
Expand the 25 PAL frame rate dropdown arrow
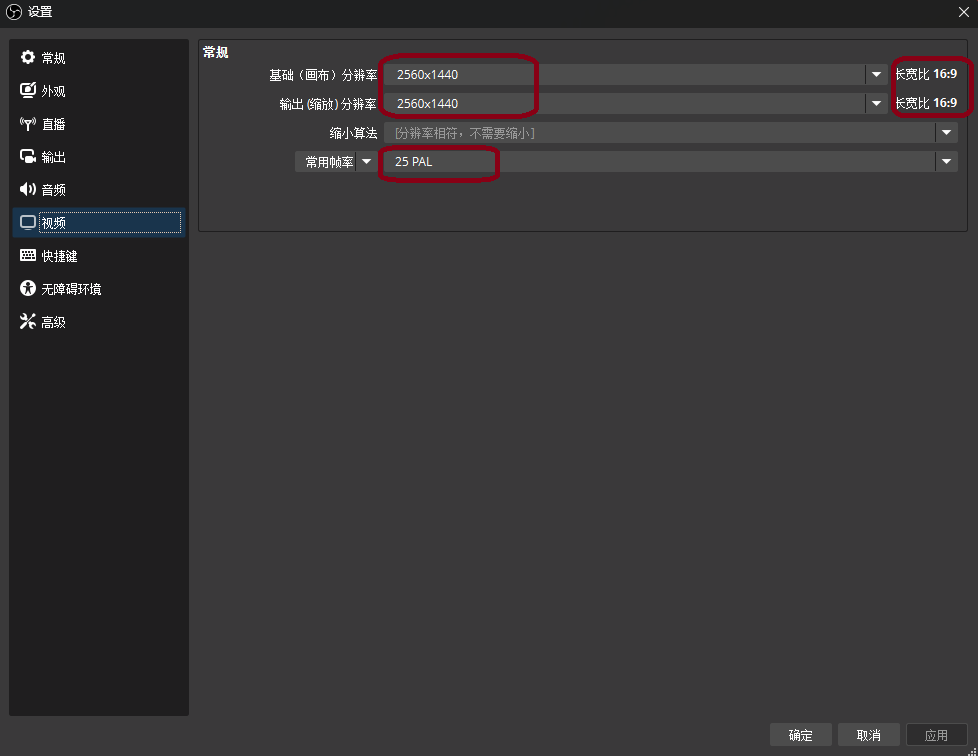946,162
